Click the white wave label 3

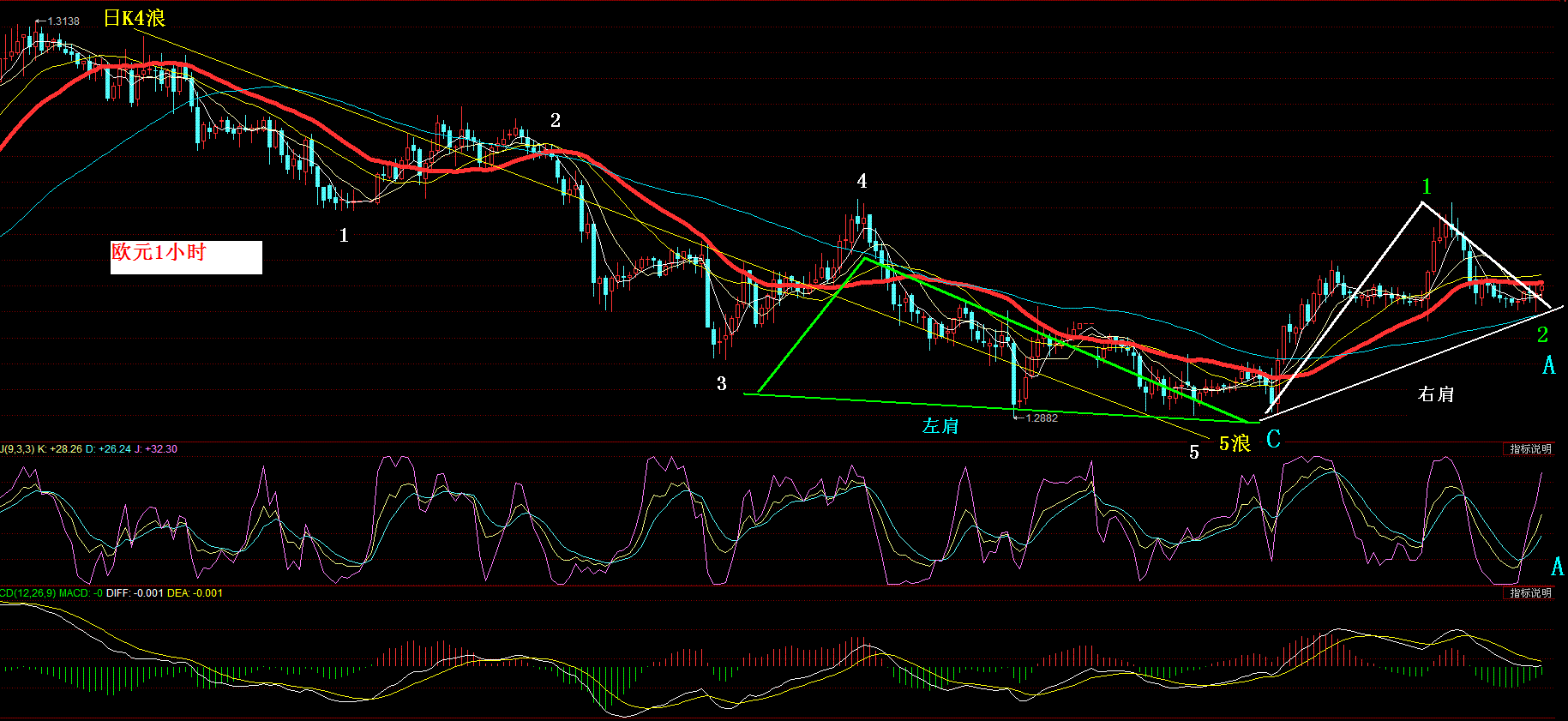click(x=722, y=384)
